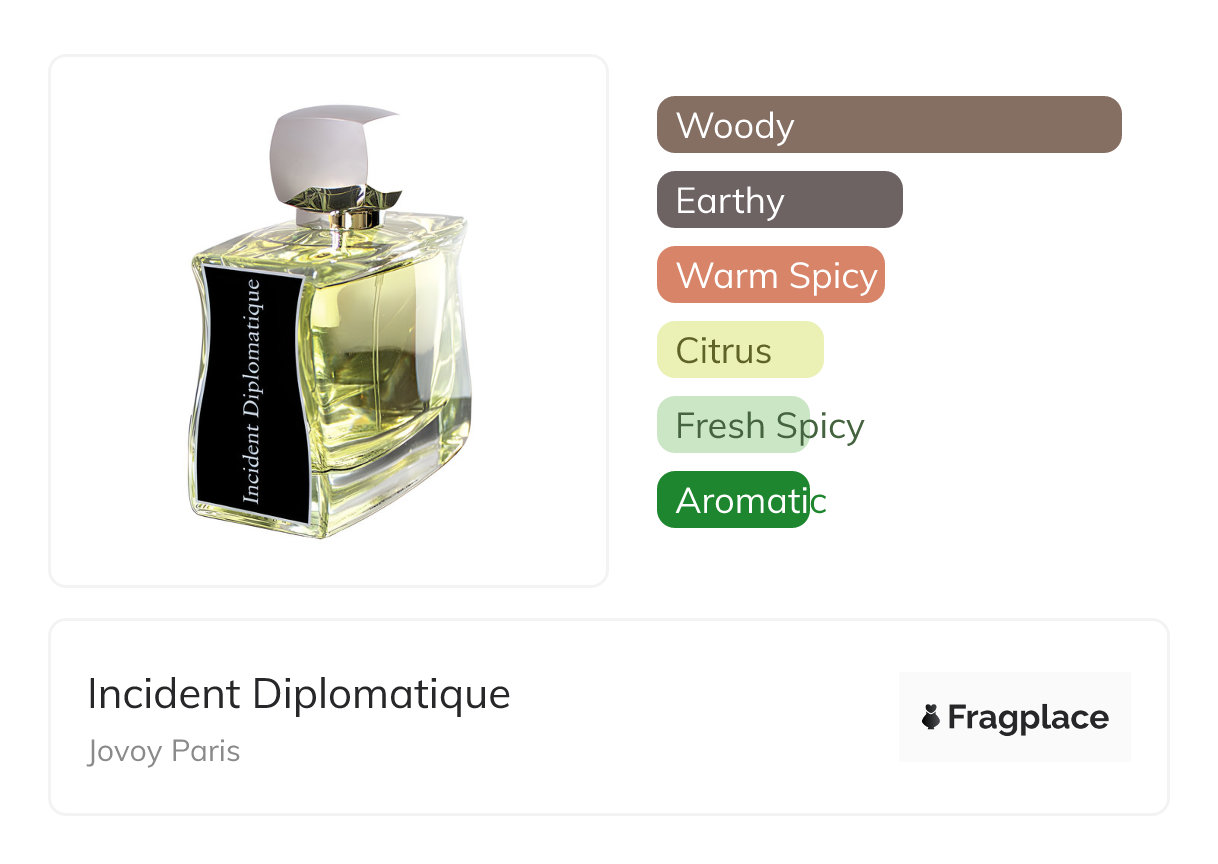Click the Incident Diplomatique title

click(299, 694)
